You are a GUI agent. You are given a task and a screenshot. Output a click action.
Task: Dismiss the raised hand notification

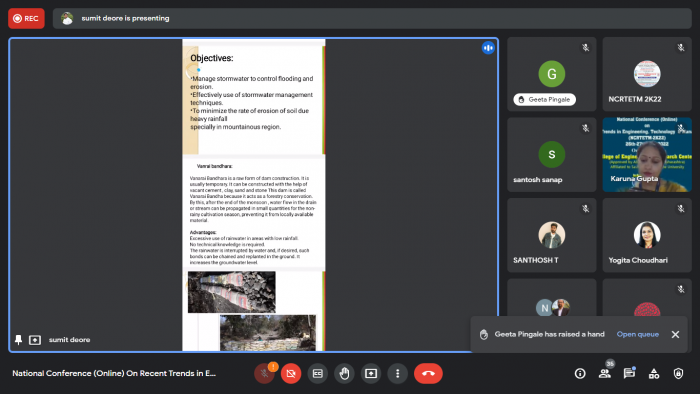click(675, 334)
